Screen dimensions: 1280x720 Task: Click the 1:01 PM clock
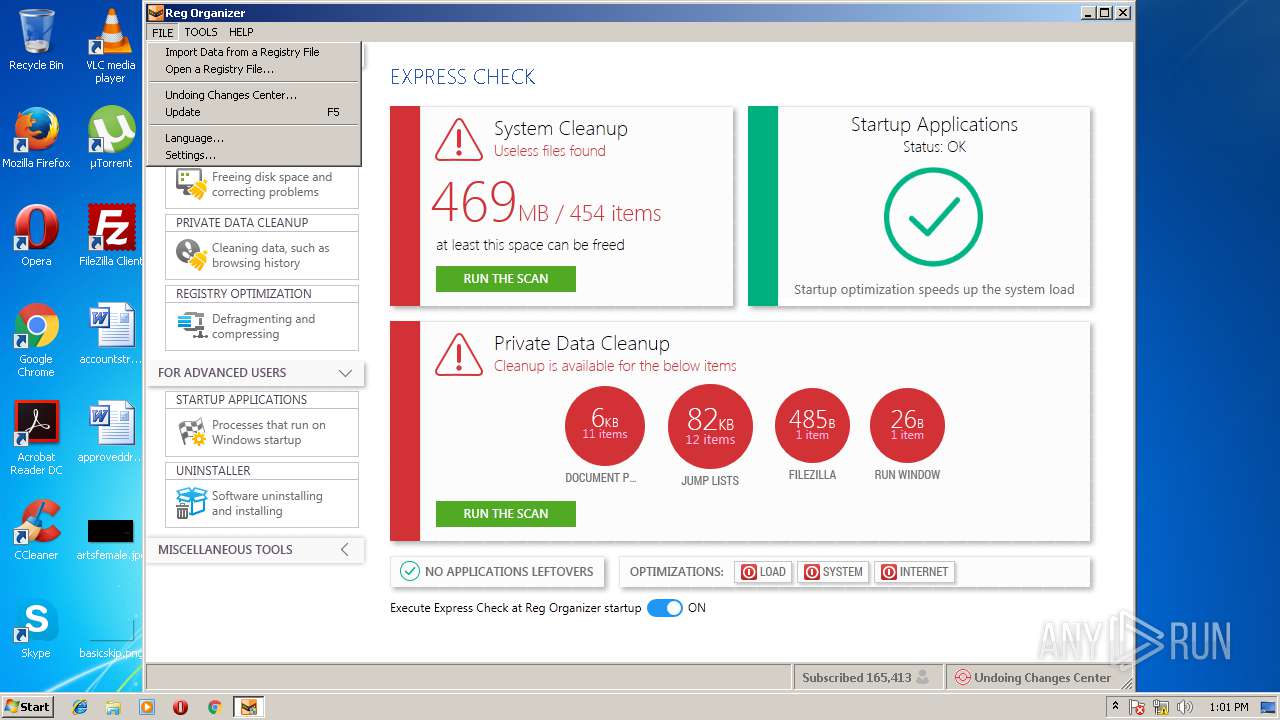click(1228, 707)
